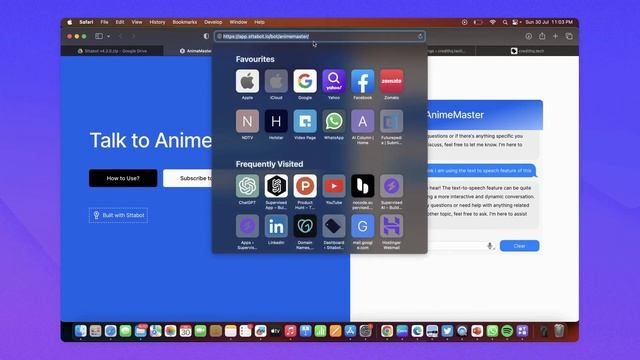Open the Yahoo favourite shortcut

click(334, 81)
